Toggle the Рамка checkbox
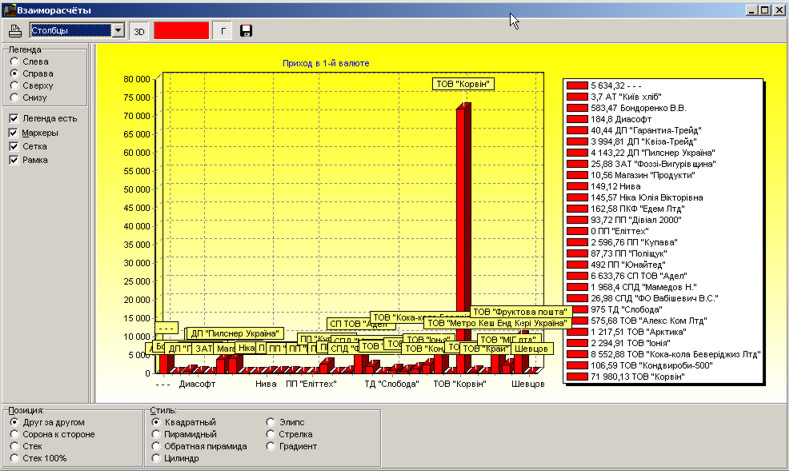This screenshot has height=471, width=789. coord(13,159)
